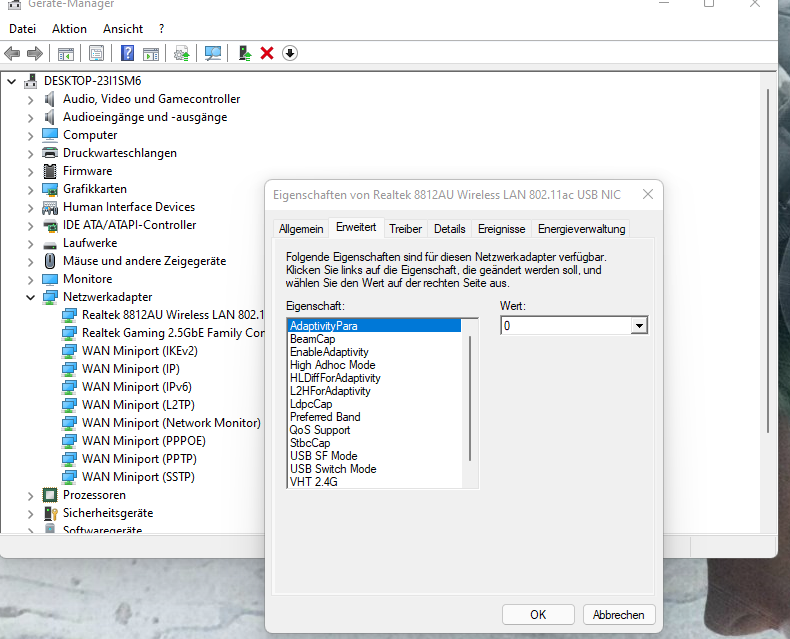Click the blue Help question-mark icon

[127, 53]
